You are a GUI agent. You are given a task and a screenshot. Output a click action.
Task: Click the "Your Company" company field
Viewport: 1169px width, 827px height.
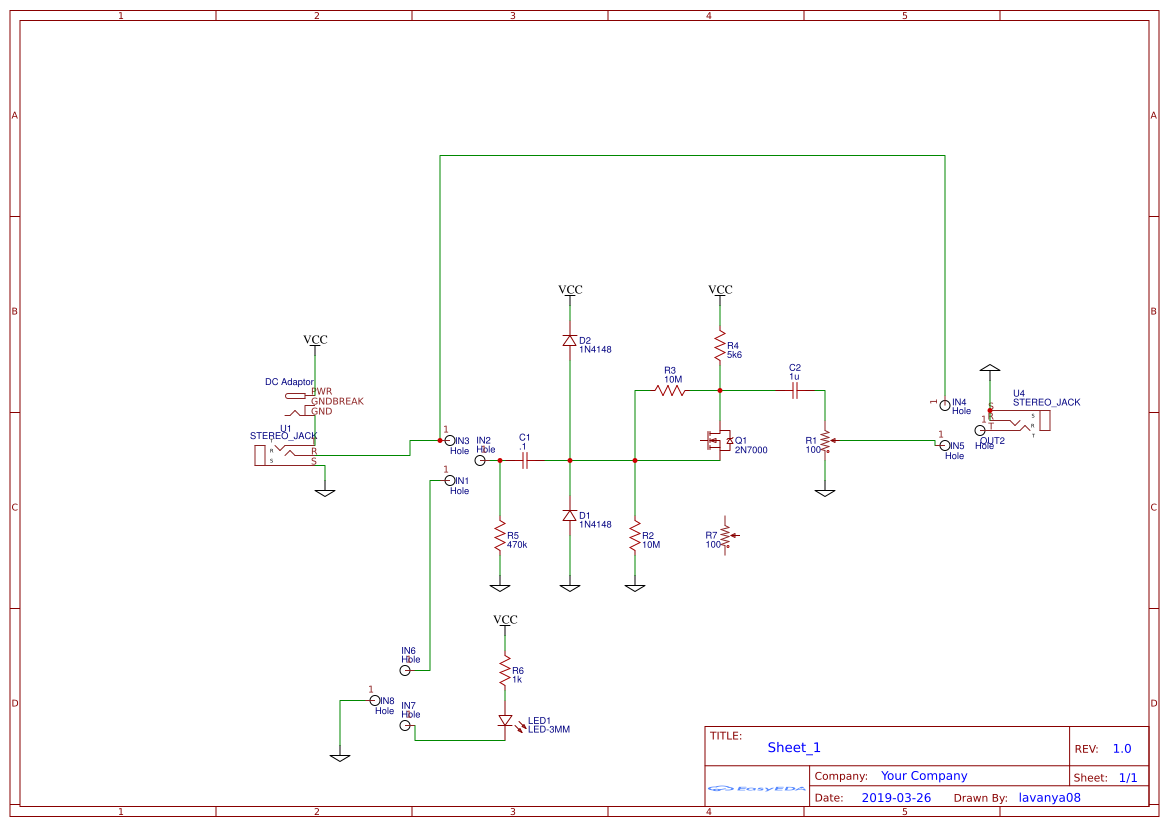[924, 776]
